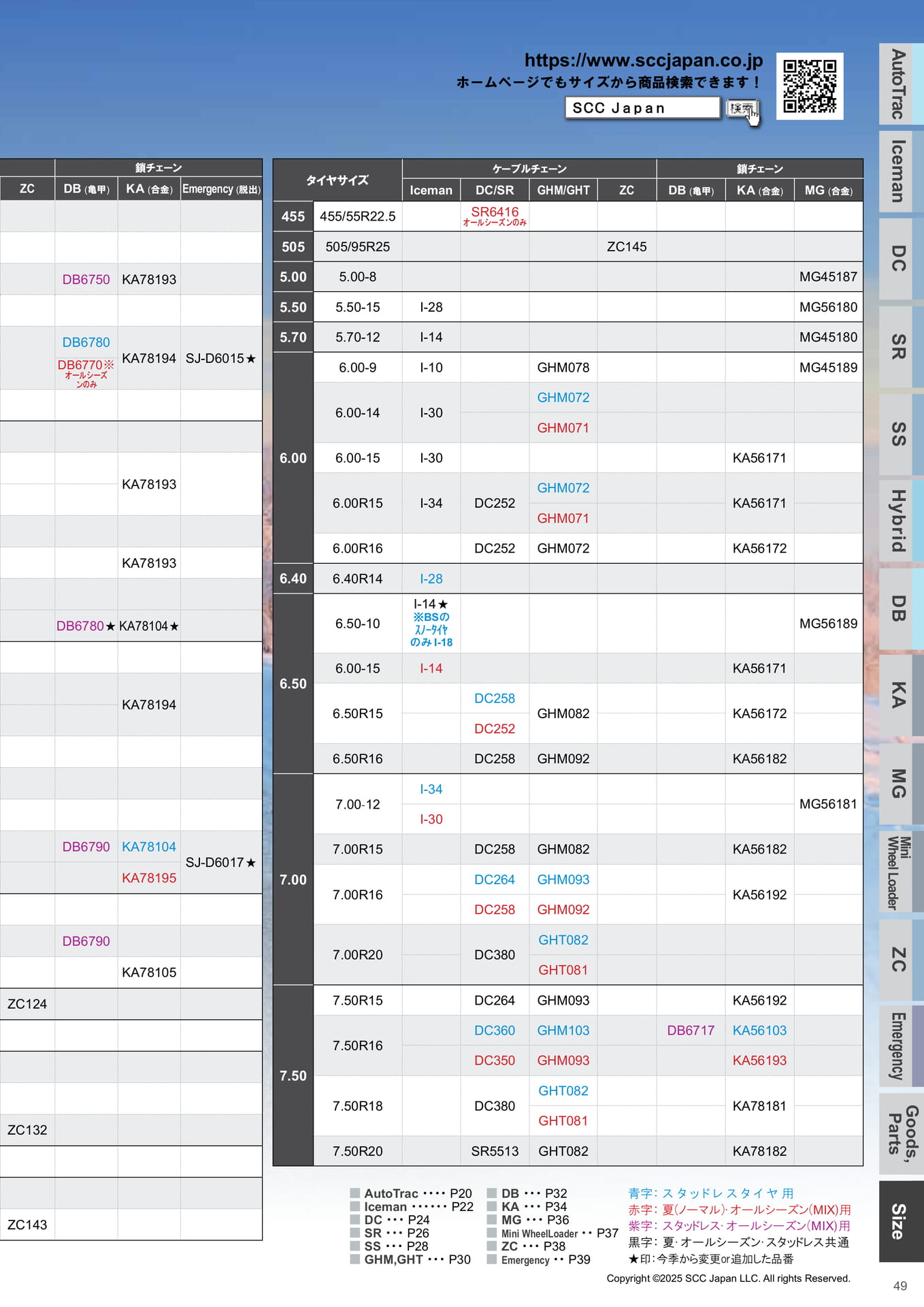Click the ZC124 cell in left table
Screen dimensions: 924x1307
click(x=27, y=1004)
